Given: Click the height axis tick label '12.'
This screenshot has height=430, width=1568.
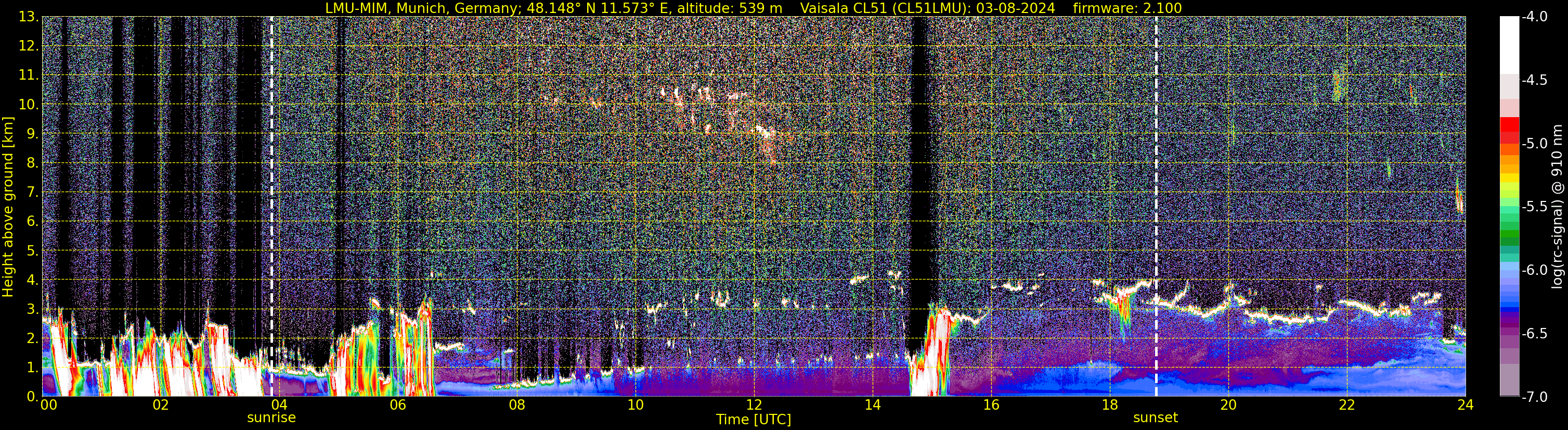Looking at the screenshot, I should pos(29,46).
